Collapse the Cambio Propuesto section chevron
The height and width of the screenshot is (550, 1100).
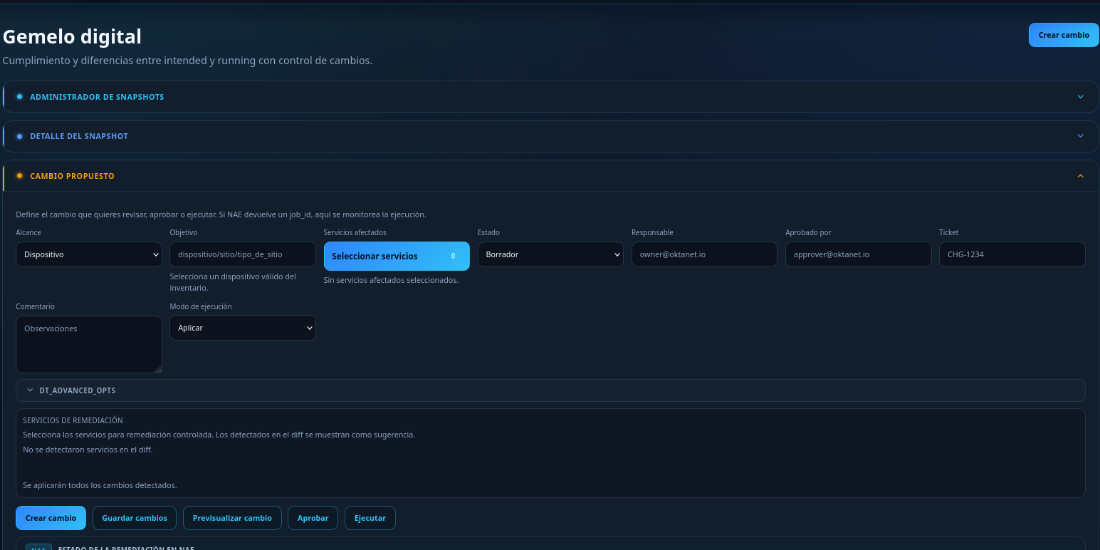tap(1080, 176)
